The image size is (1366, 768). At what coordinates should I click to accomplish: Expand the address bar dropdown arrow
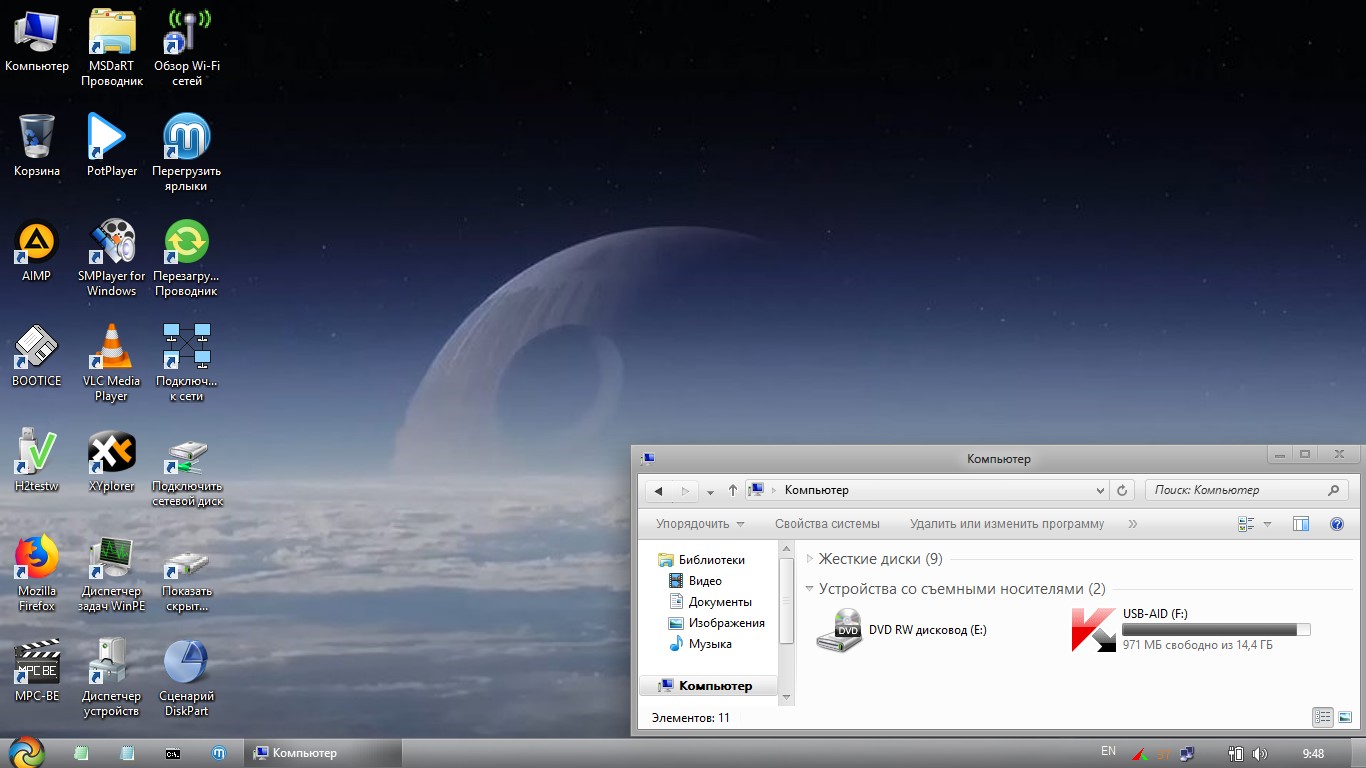click(x=1100, y=490)
